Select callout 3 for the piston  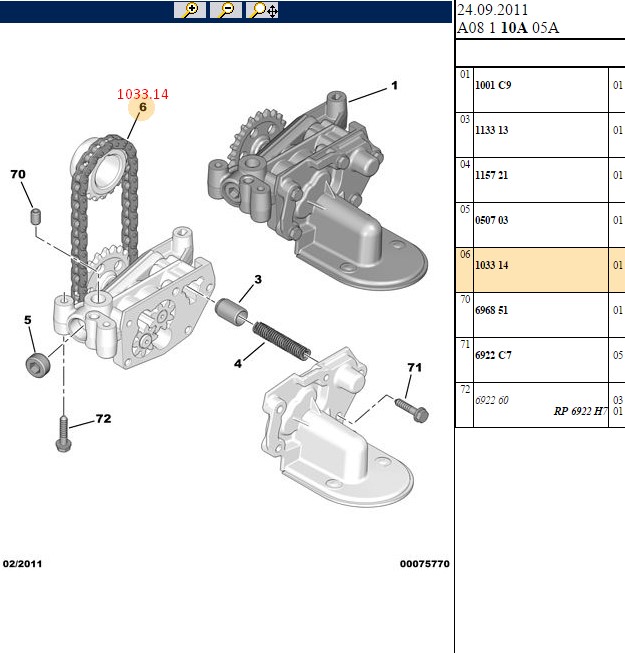pos(258,279)
